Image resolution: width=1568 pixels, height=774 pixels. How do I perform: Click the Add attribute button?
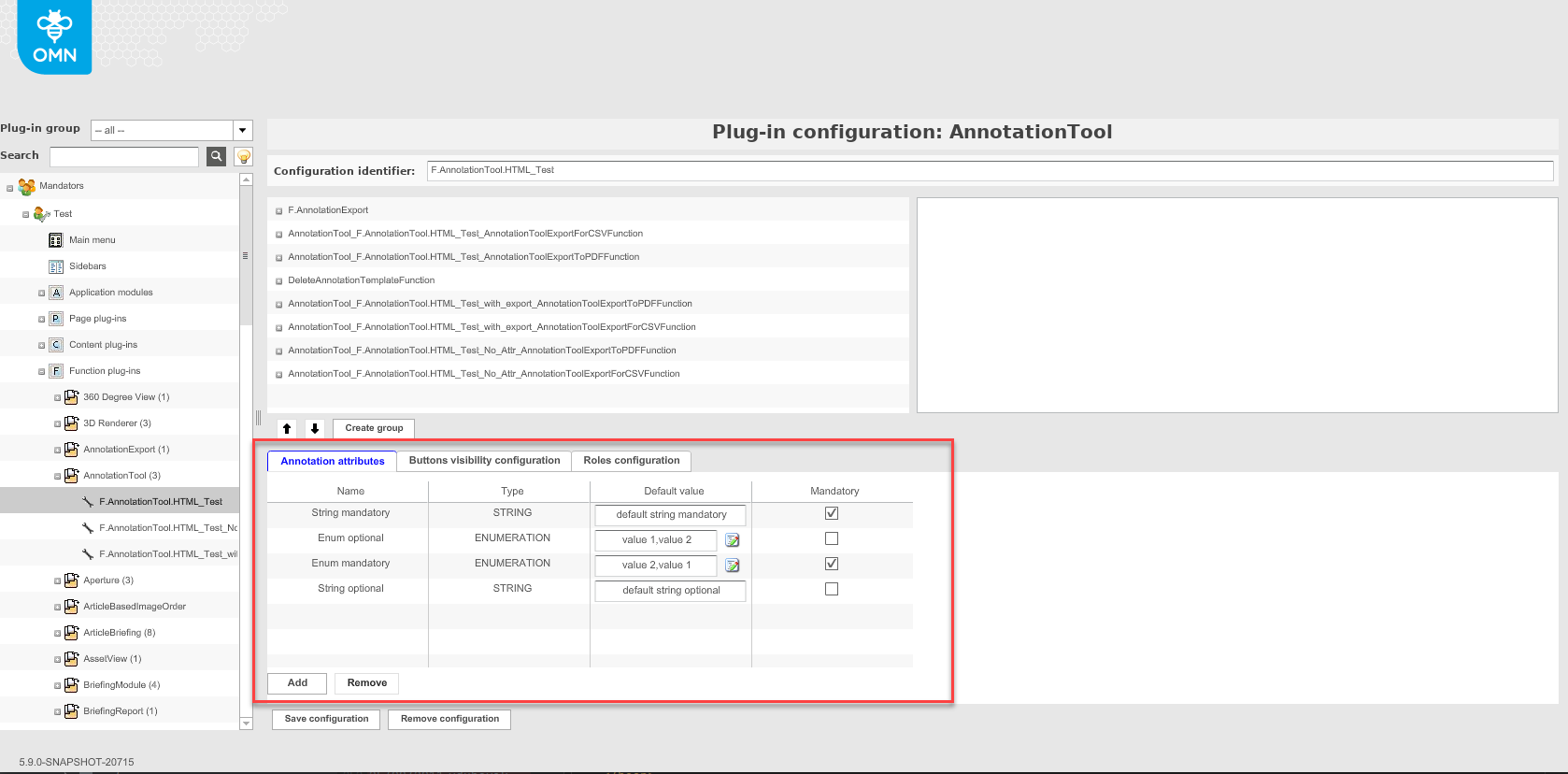click(x=297, y=683)
